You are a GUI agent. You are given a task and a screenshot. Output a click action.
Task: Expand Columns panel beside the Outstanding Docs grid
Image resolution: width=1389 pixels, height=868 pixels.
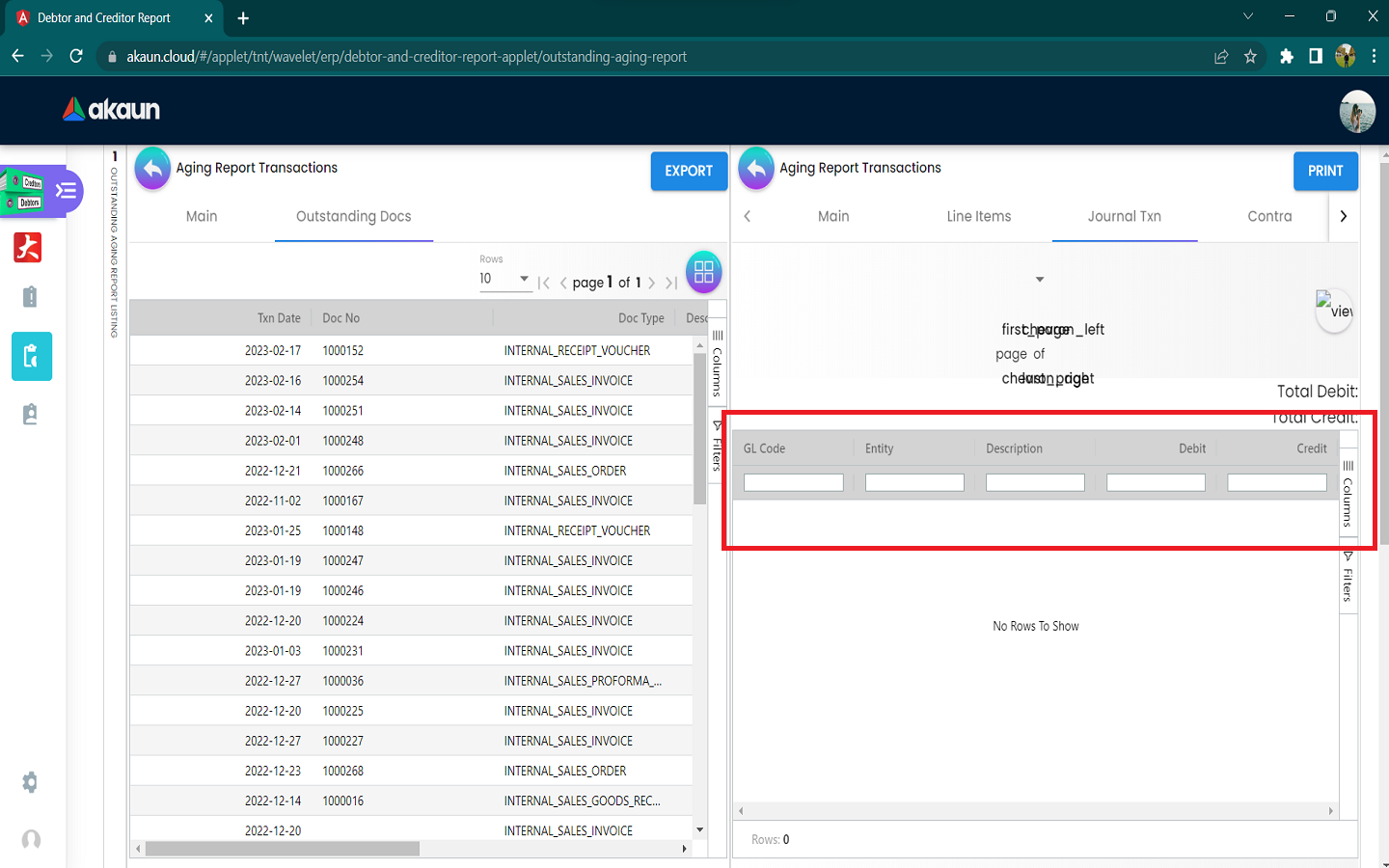tap(717, 365)
